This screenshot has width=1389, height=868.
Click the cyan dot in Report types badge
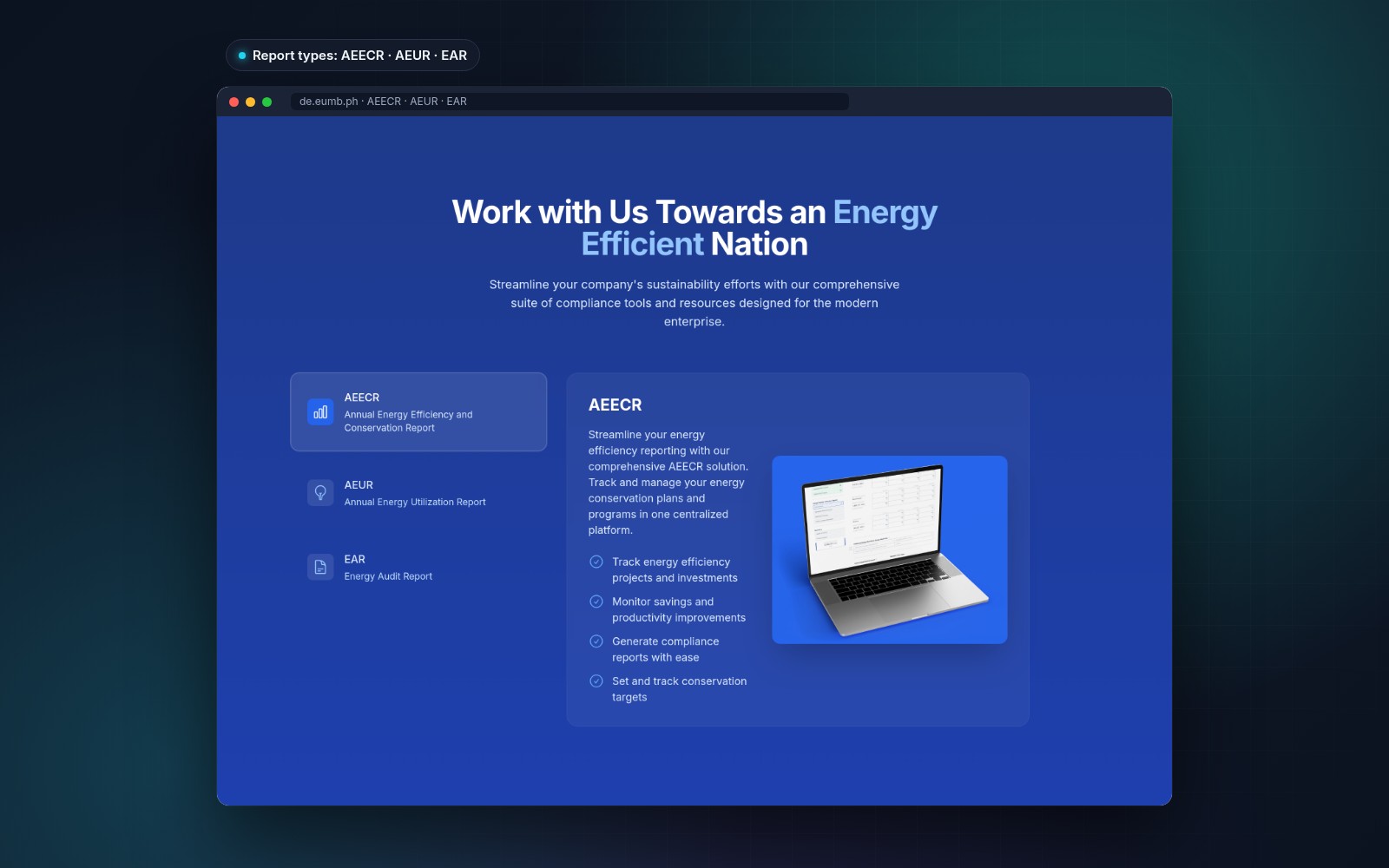pos(242,56)
